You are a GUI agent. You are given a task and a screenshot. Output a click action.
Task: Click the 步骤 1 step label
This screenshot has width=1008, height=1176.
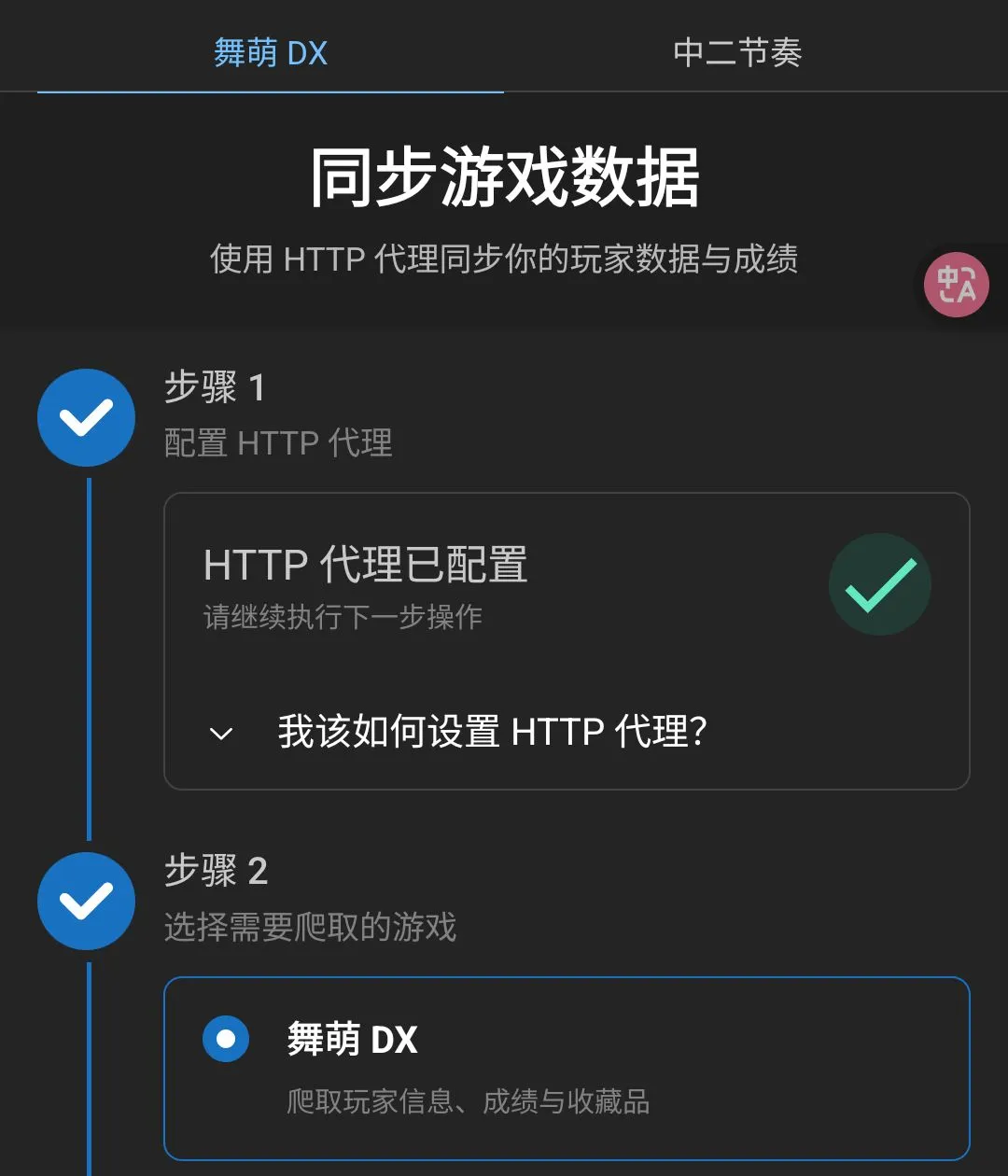215,387
